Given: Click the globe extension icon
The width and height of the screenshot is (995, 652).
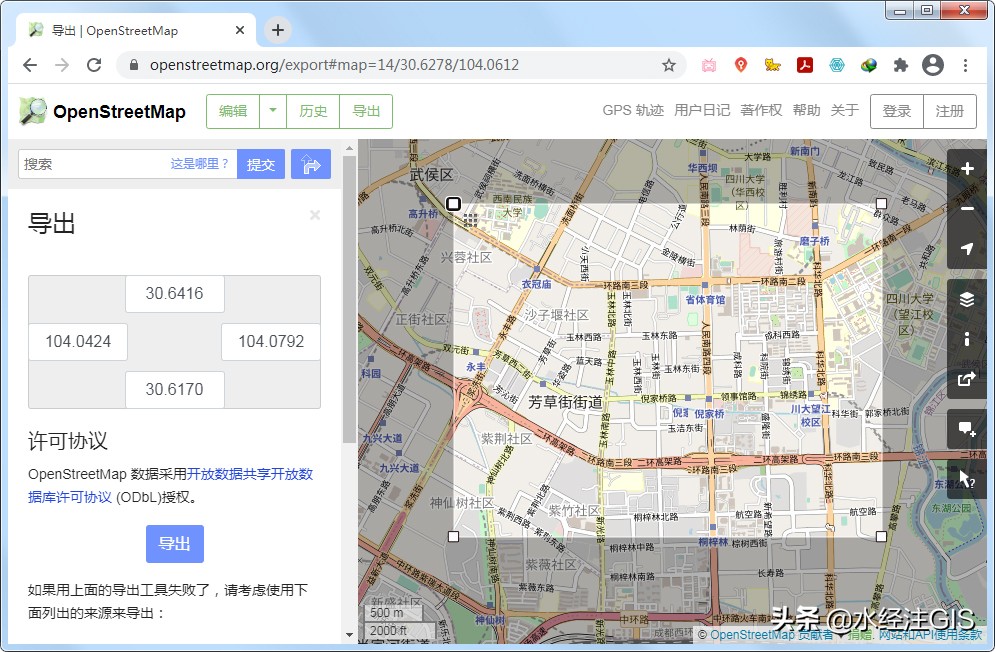Looking at the screenshot, I should click(x=869, y=65).
